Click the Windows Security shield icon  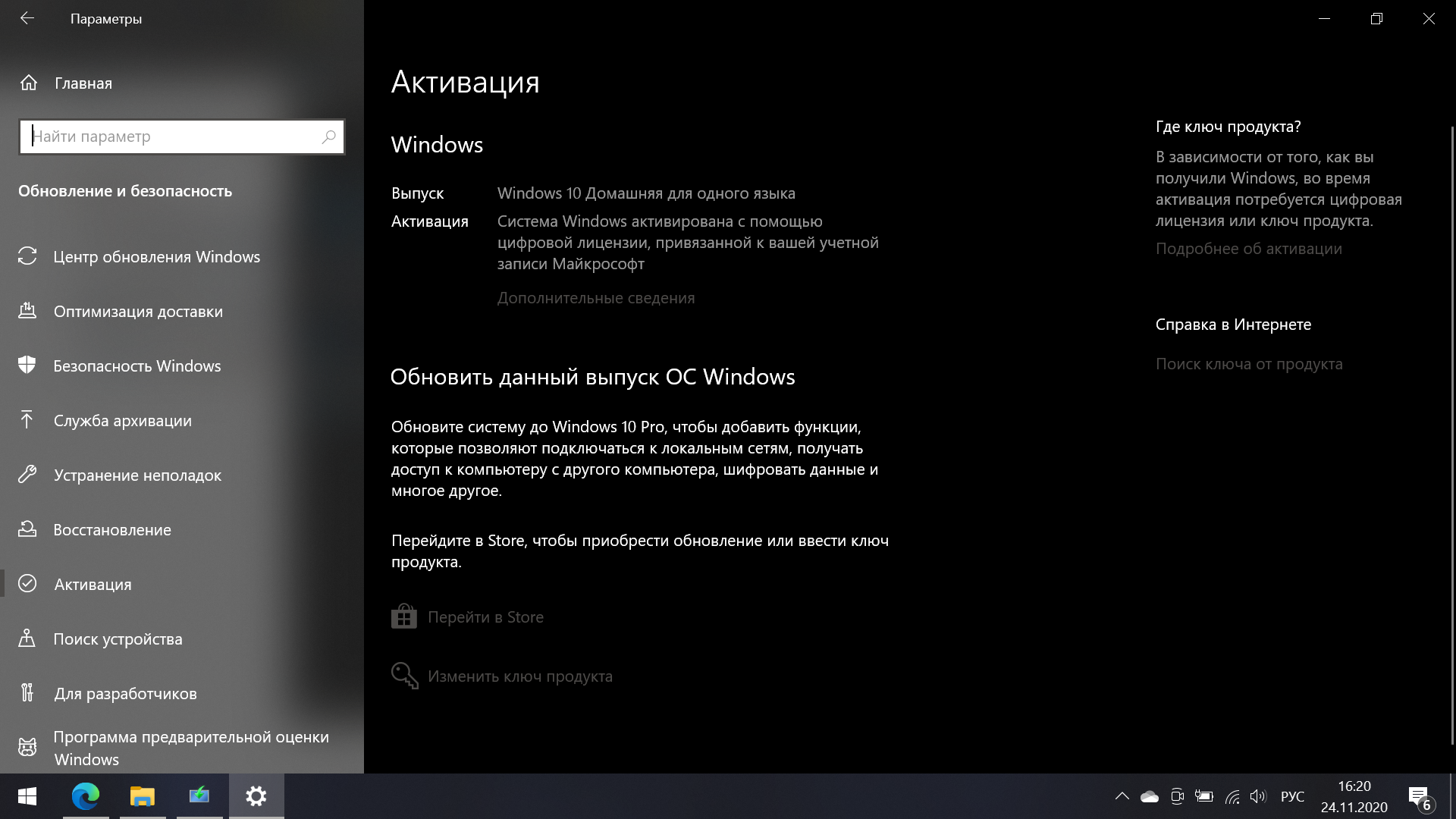(27, 365)
